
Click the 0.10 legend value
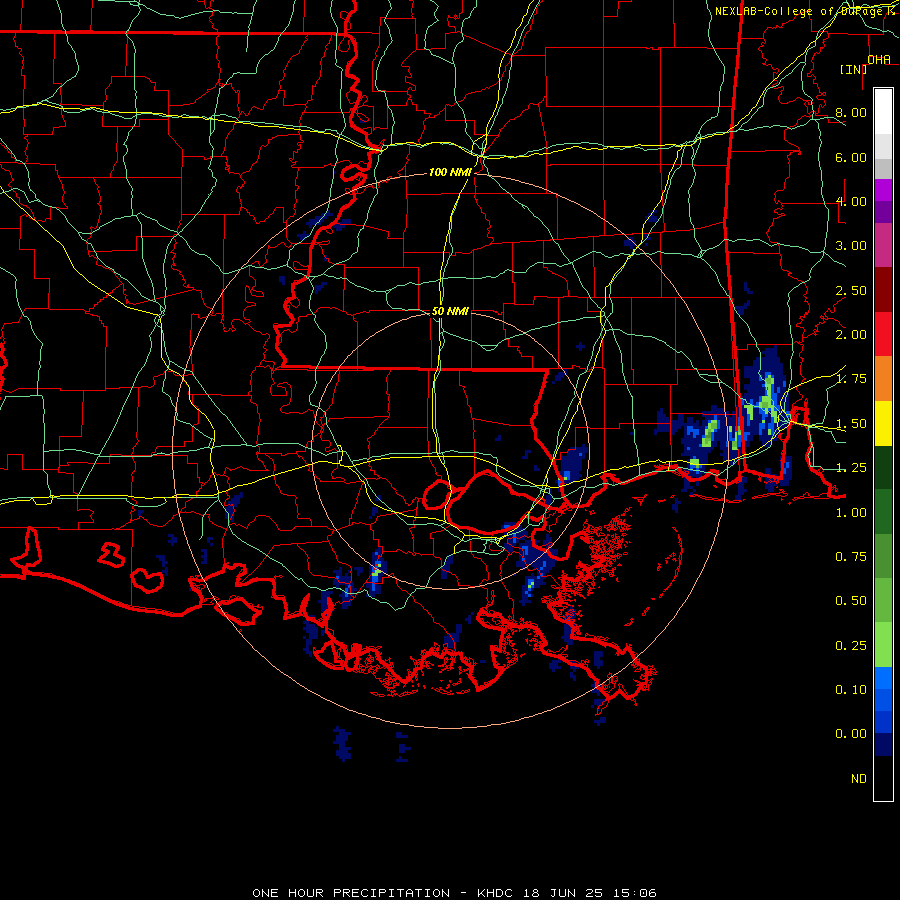tap(851, 689)
